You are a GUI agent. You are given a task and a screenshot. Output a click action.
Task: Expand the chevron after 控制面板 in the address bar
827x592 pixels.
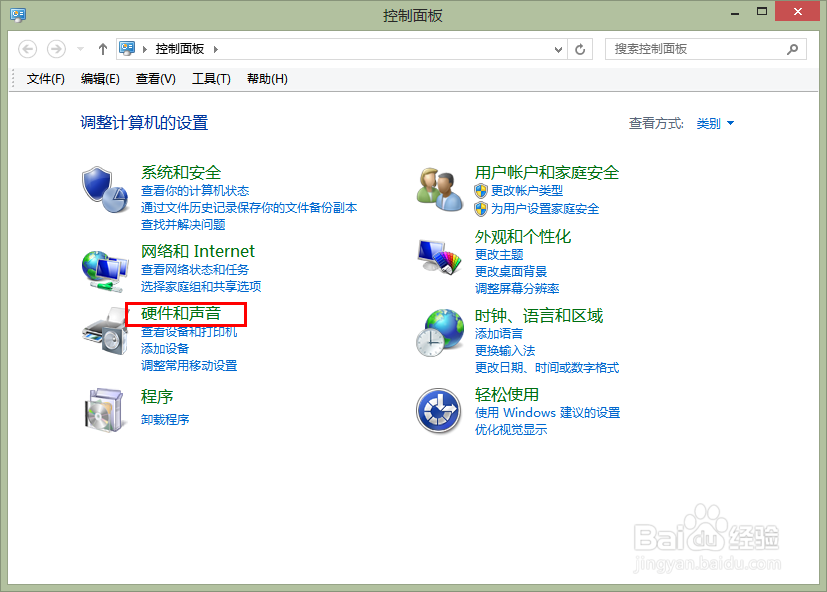(216, 49)
